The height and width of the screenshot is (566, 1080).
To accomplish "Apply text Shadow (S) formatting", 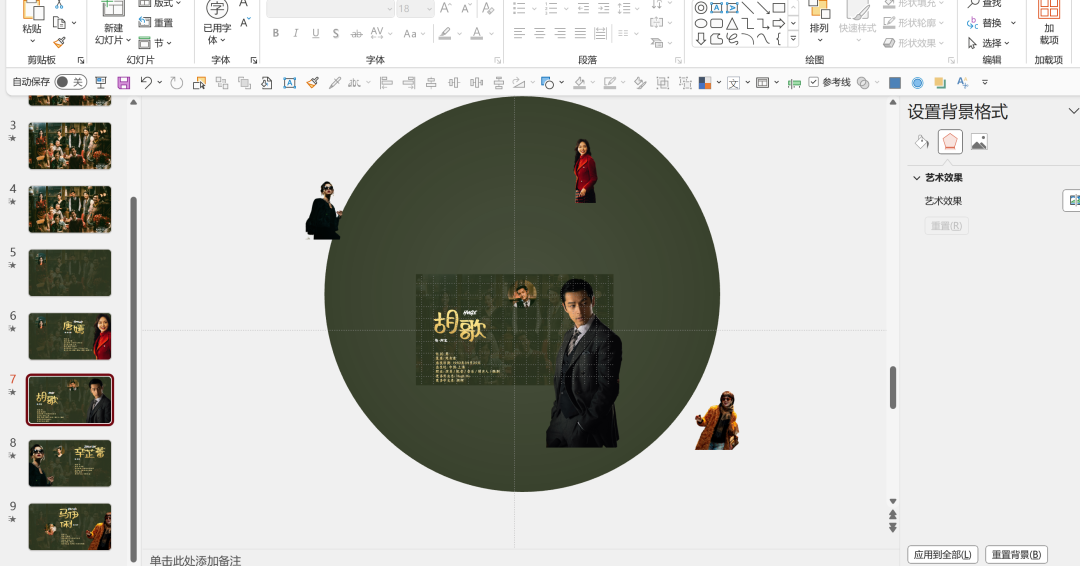I will 335,33.
